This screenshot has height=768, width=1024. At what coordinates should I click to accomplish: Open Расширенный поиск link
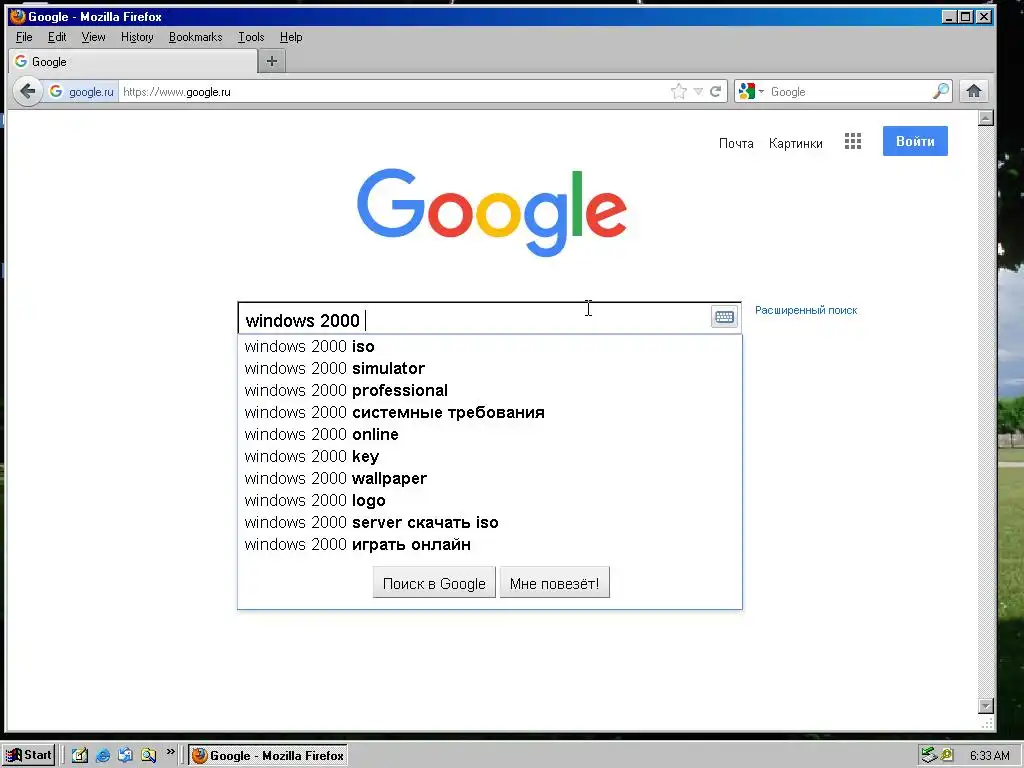tap(806, 310)
